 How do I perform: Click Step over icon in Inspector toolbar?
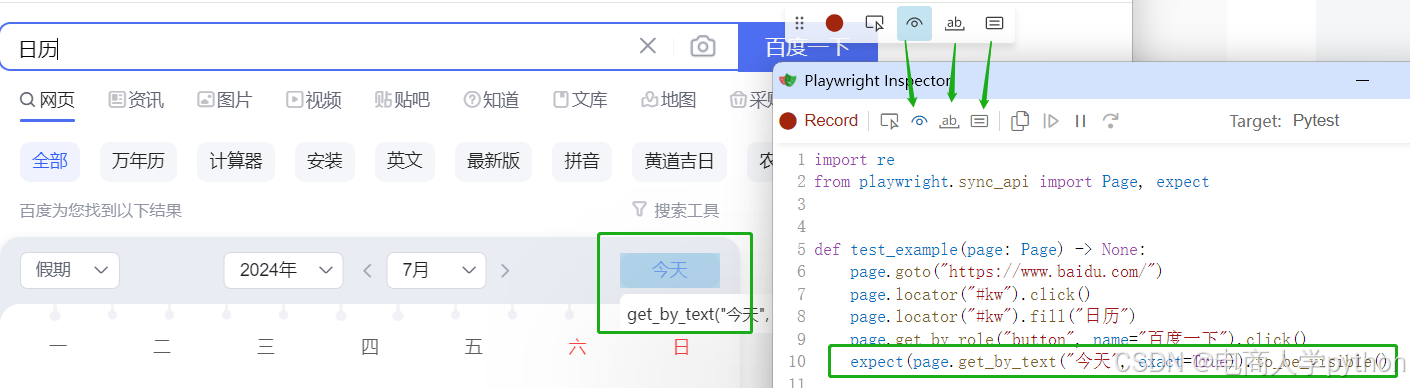tap(1110, 121)
